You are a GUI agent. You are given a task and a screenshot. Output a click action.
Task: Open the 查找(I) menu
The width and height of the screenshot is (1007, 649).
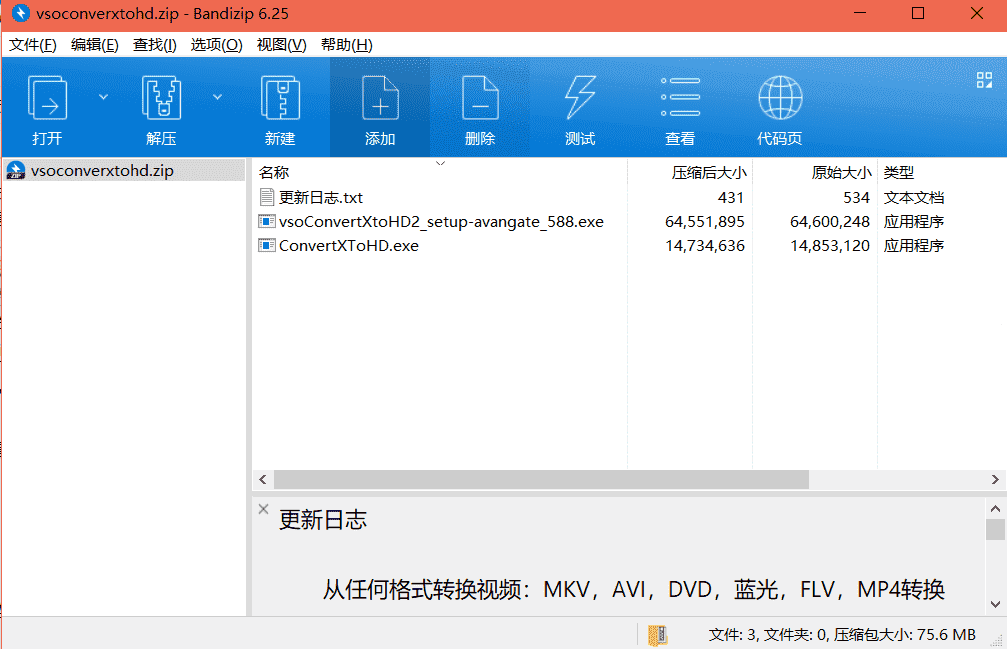(x=154, y=45)
